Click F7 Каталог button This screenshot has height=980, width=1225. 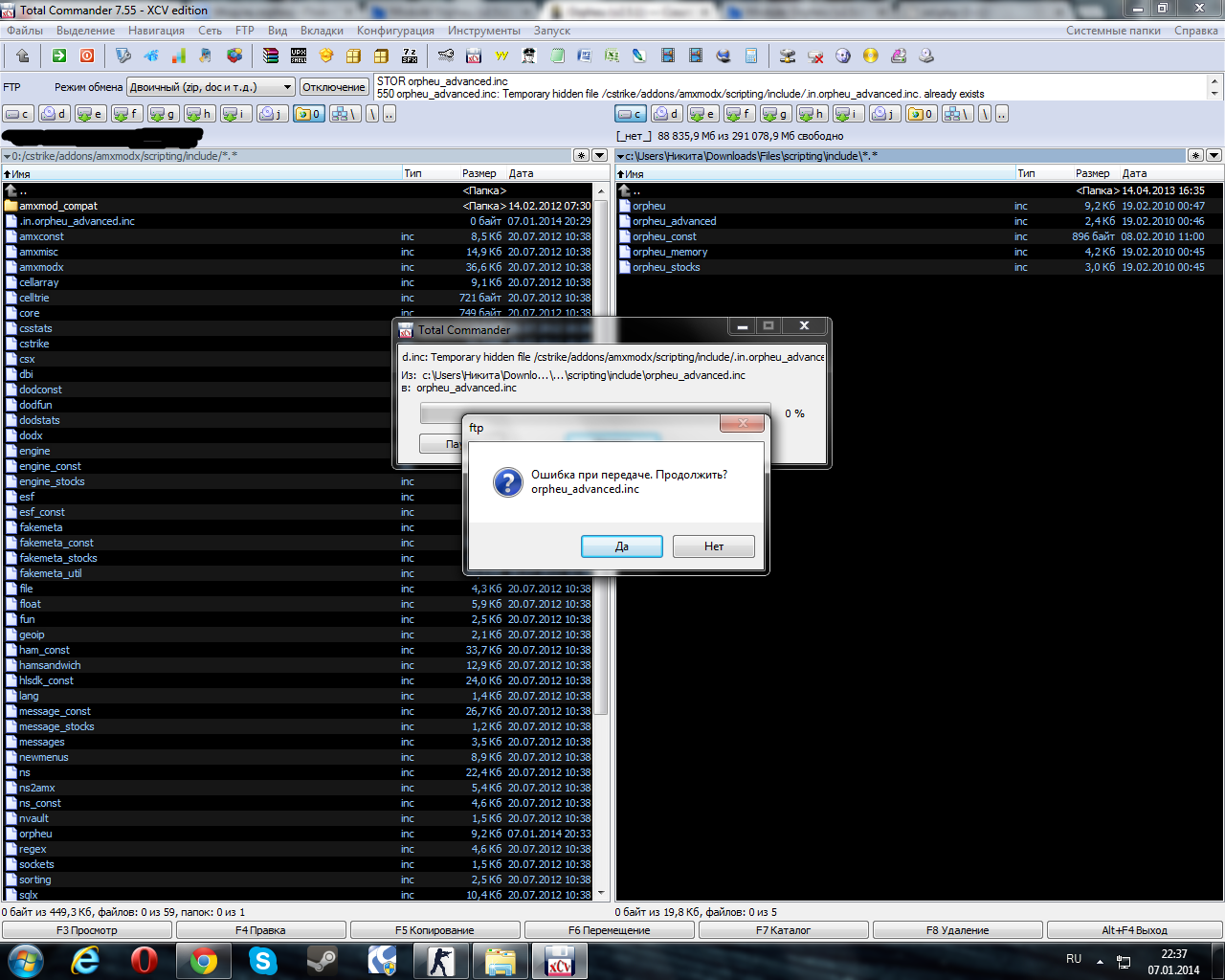point(783,930)
